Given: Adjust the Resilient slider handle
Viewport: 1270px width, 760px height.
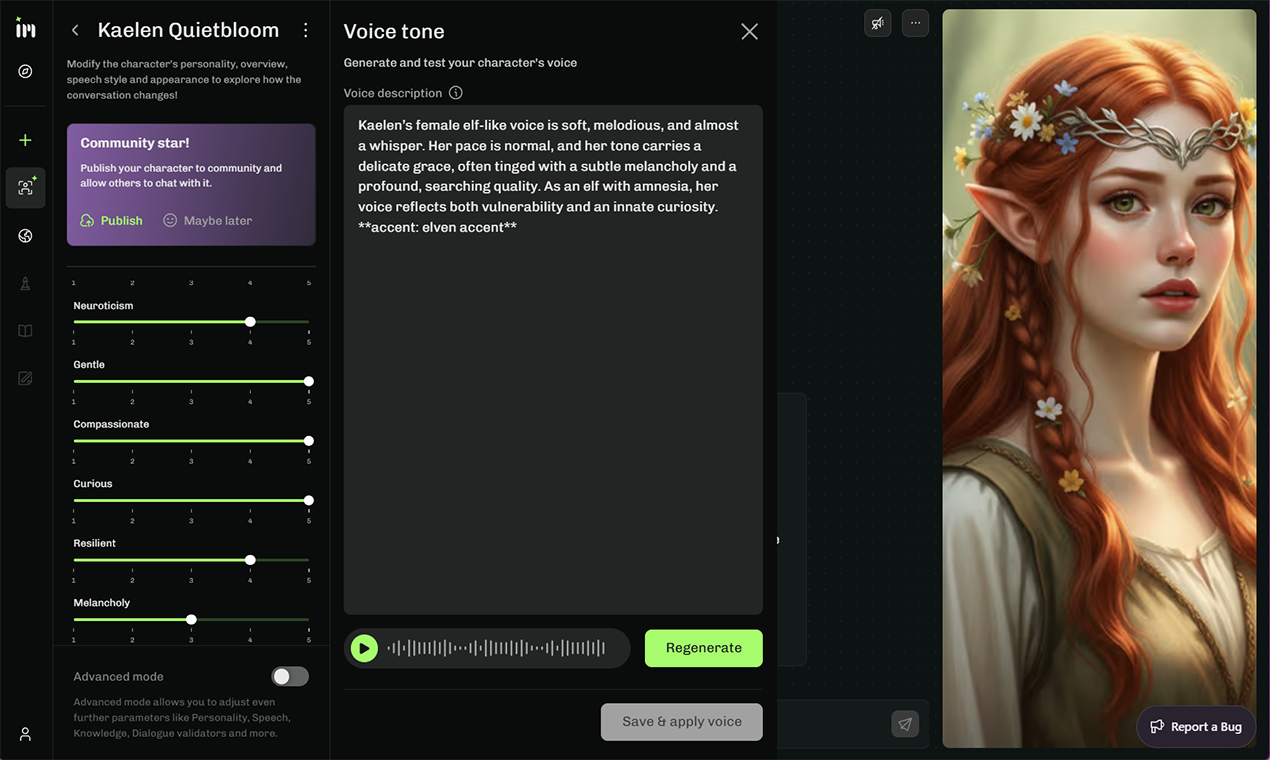Looking at the screenshot, I should coord(250,560).
